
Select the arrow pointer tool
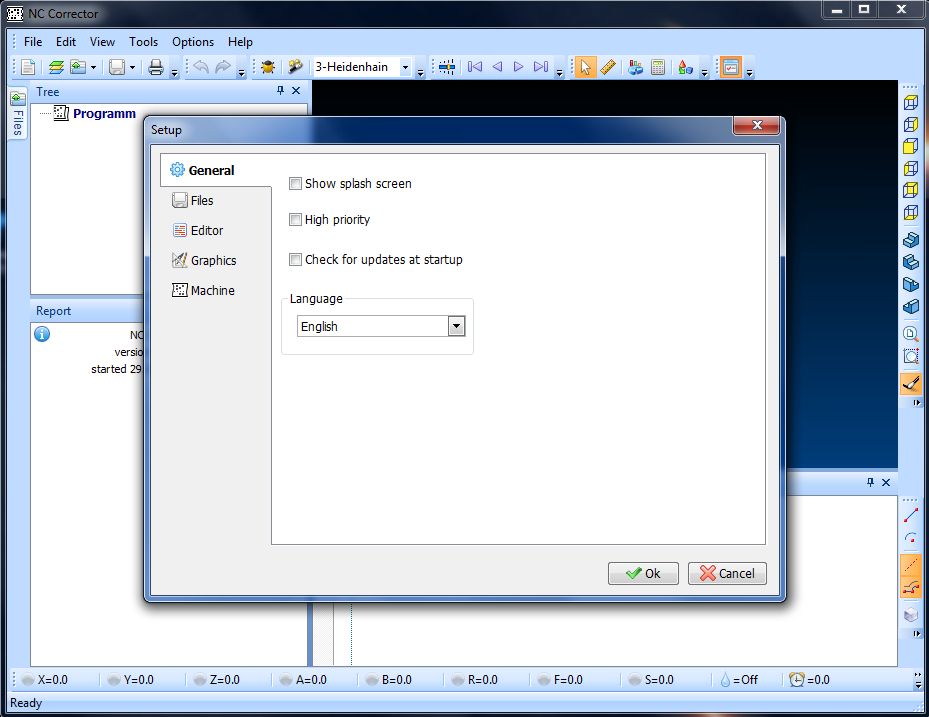pos(585,67)
